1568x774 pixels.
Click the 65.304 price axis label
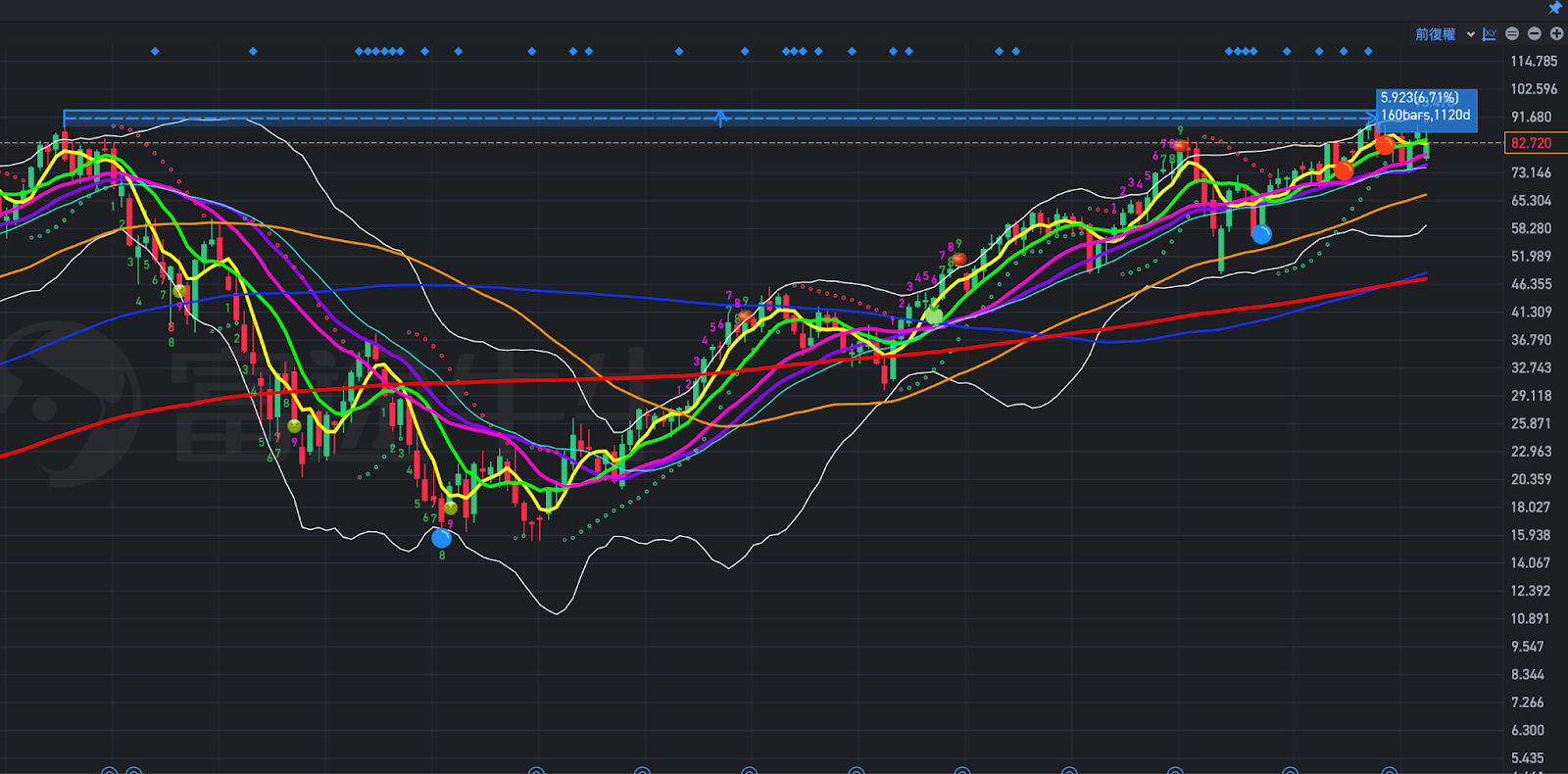click(x=1531, y=201)
